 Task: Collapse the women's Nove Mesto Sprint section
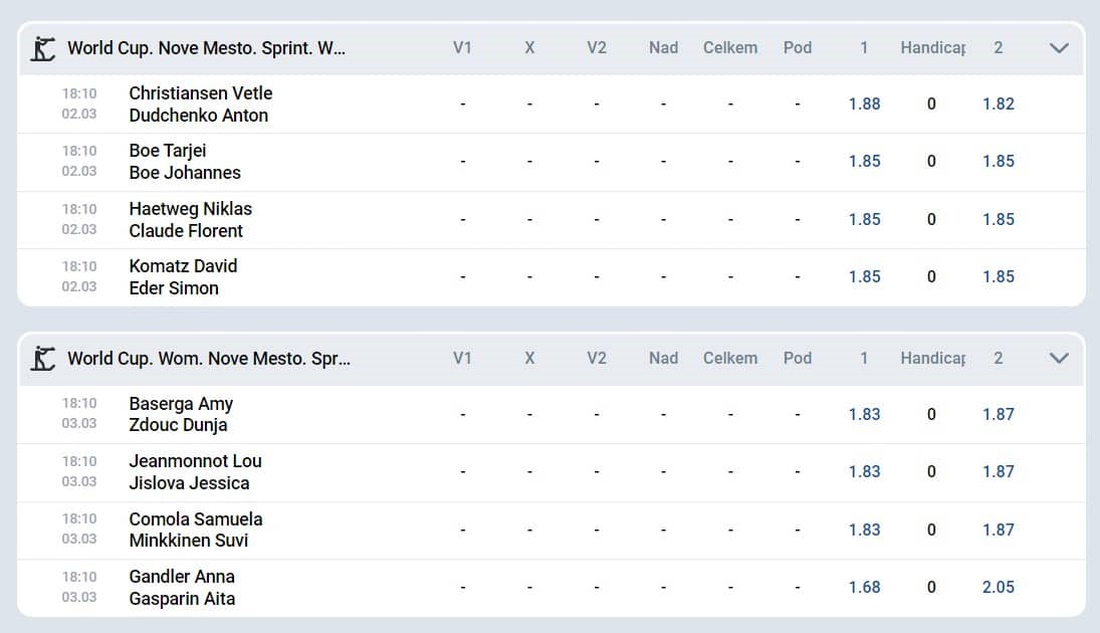tap(1059, 359)
